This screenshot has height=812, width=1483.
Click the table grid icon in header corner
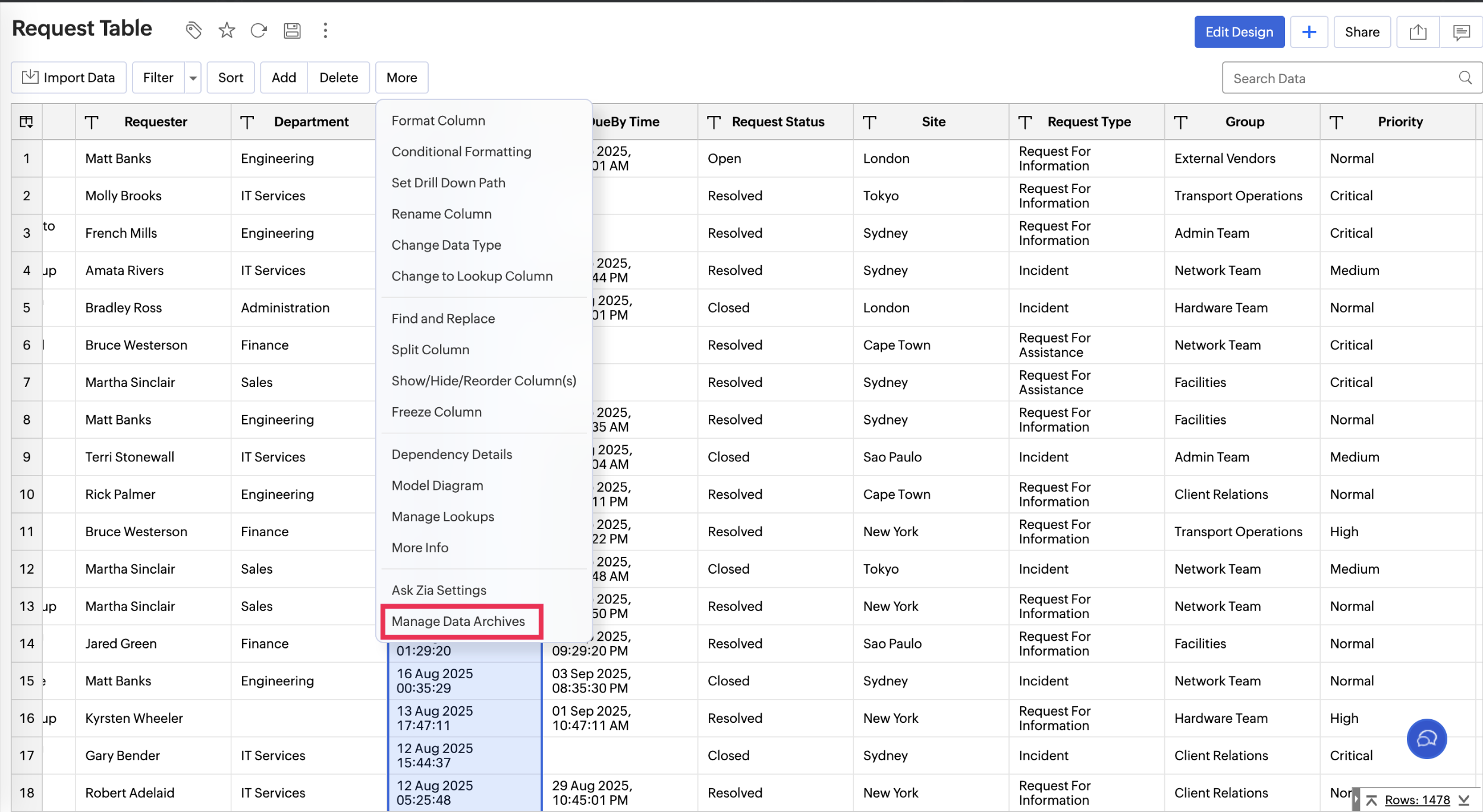pos(26,122)
